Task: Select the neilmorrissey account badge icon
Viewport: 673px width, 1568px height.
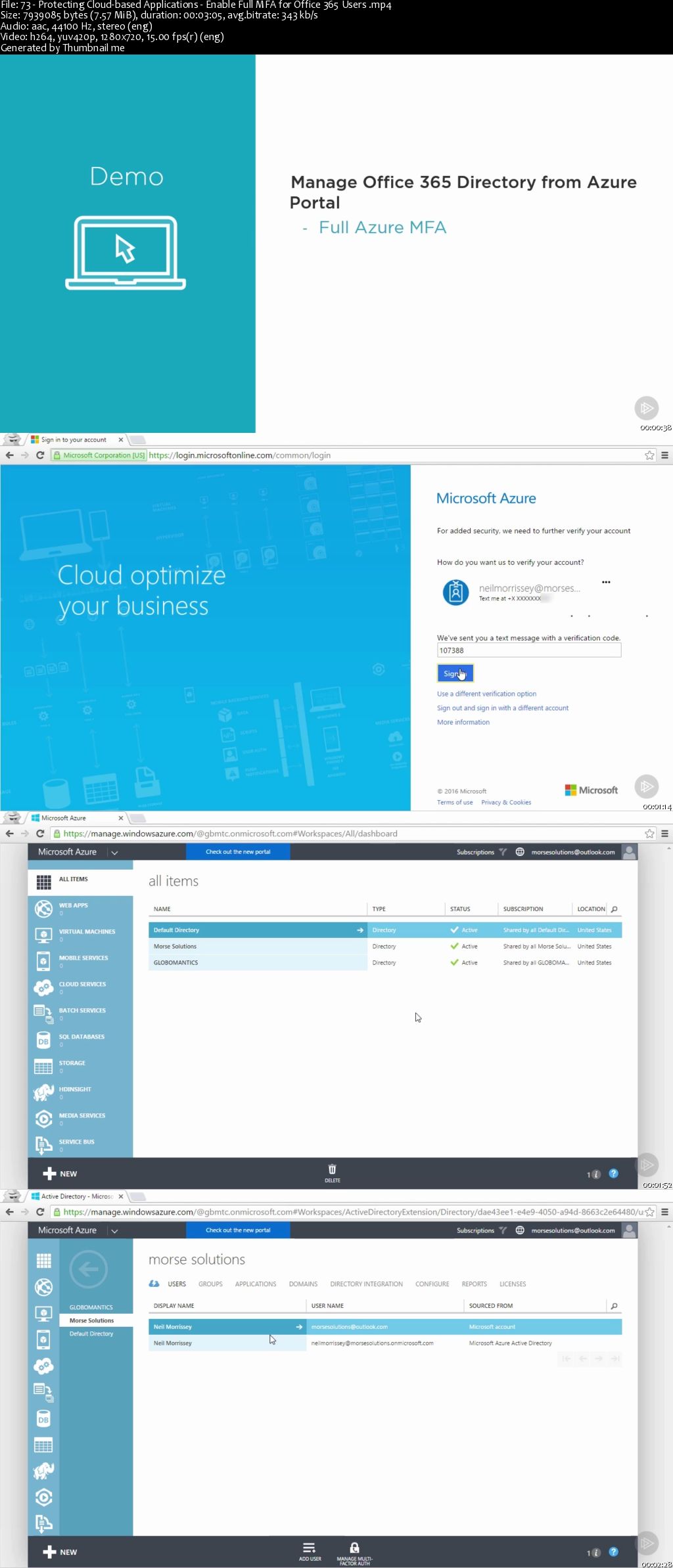Action: point(455,592)
